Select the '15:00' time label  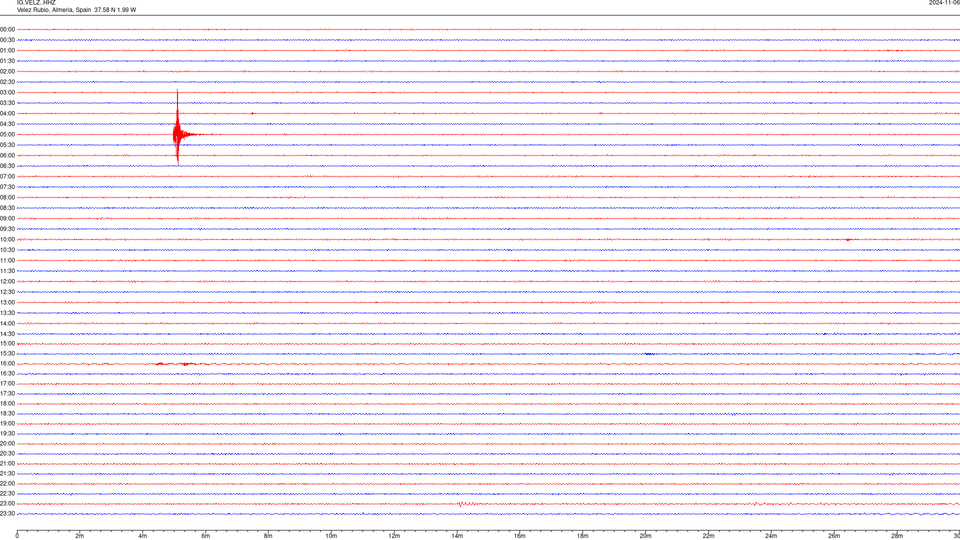click(x=7, y=343)
